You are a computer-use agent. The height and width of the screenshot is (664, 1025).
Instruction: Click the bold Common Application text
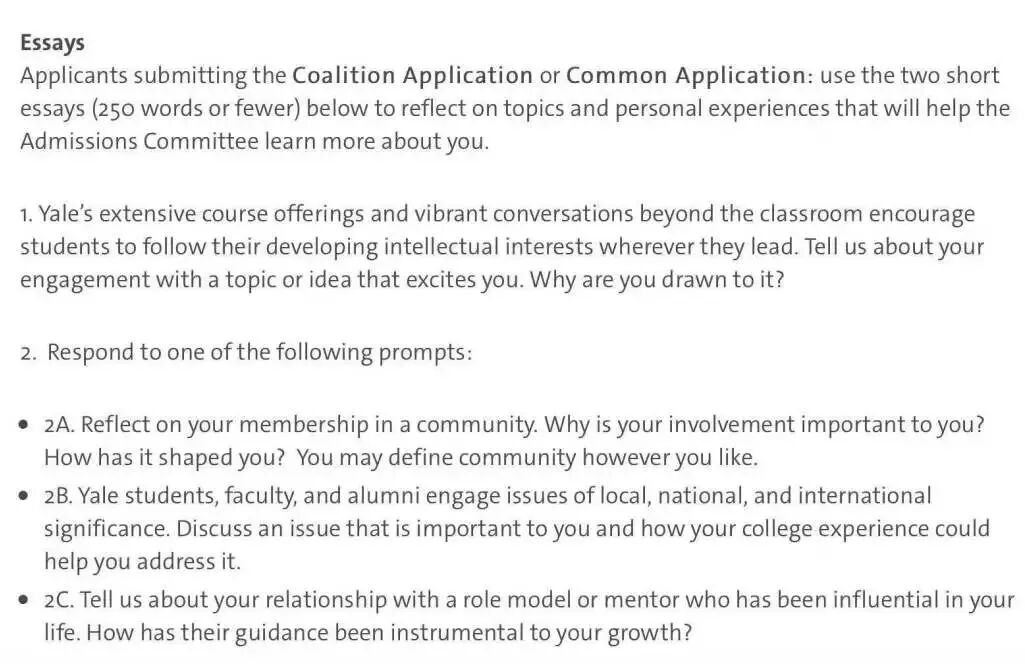686,76
